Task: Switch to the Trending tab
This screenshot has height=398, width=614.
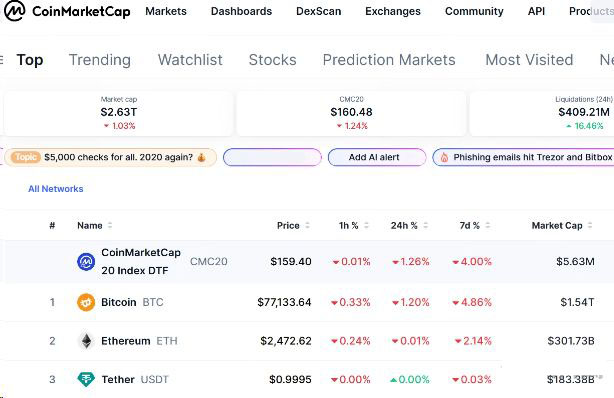Action: (100, 60)
